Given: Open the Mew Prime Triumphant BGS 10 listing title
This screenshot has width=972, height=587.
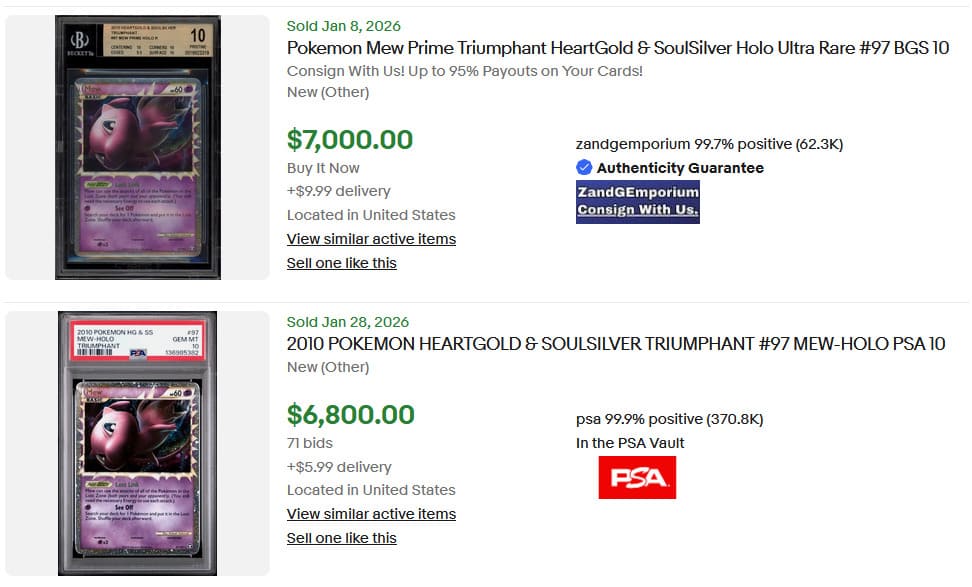Looking at the screenshot, I should pos(617,48).
